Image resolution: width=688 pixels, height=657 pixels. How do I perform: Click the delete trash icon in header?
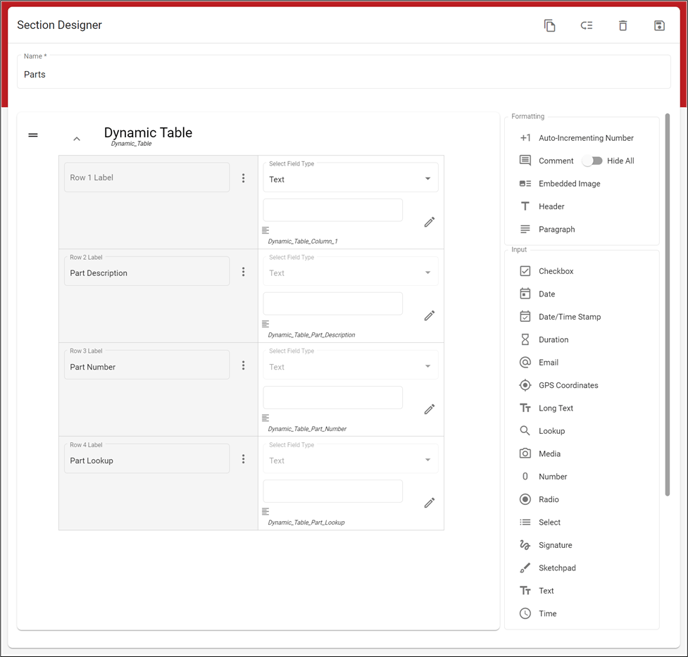click(x=623, y=25)
